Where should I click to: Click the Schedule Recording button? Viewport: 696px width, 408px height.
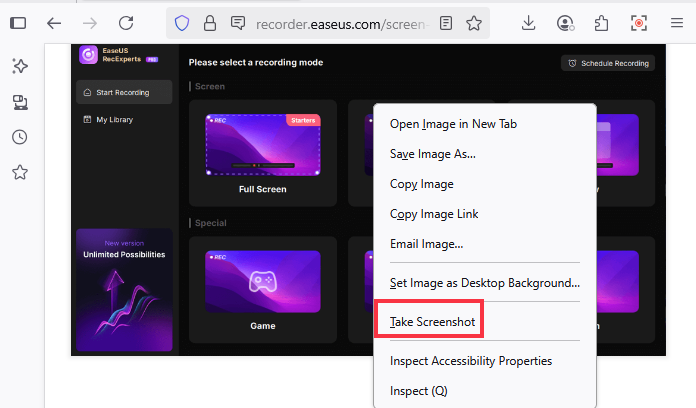point(608,63)
